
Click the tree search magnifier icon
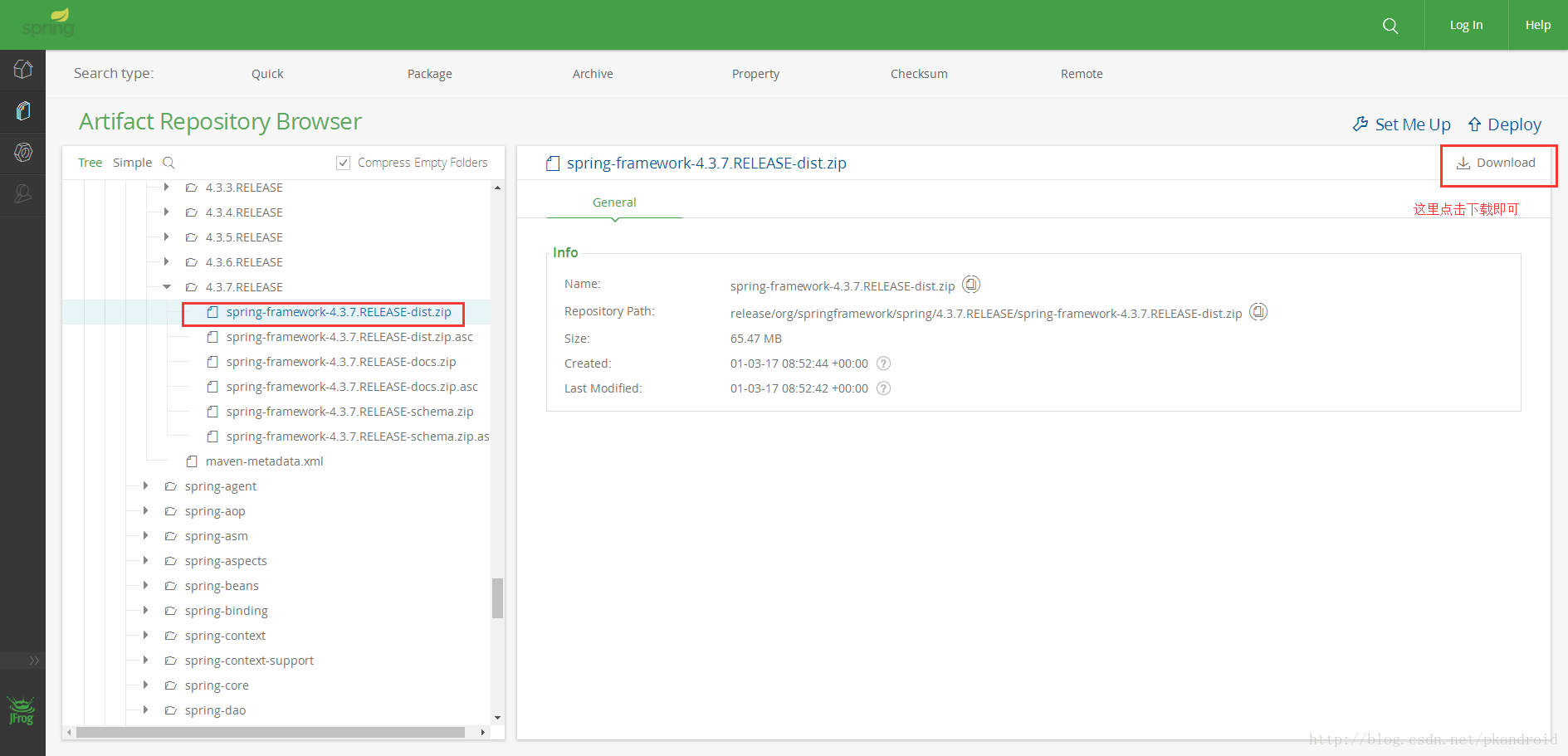[x=169, y=163]
